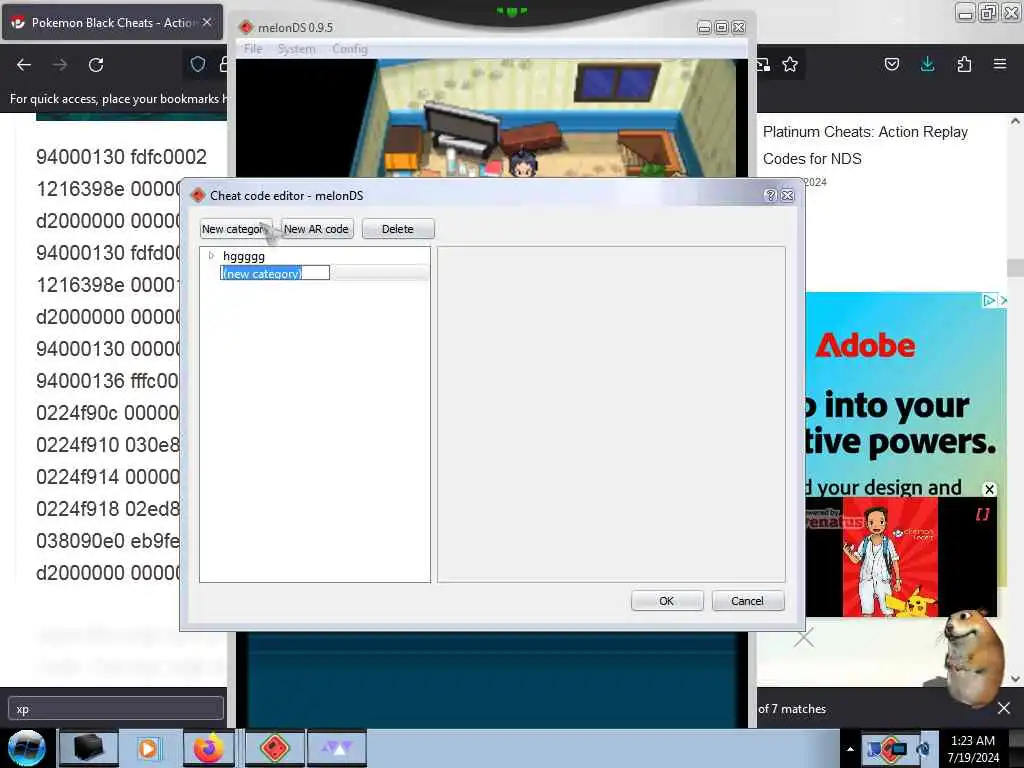Click code line 94000130 fdfc0002

coord(121,157)
